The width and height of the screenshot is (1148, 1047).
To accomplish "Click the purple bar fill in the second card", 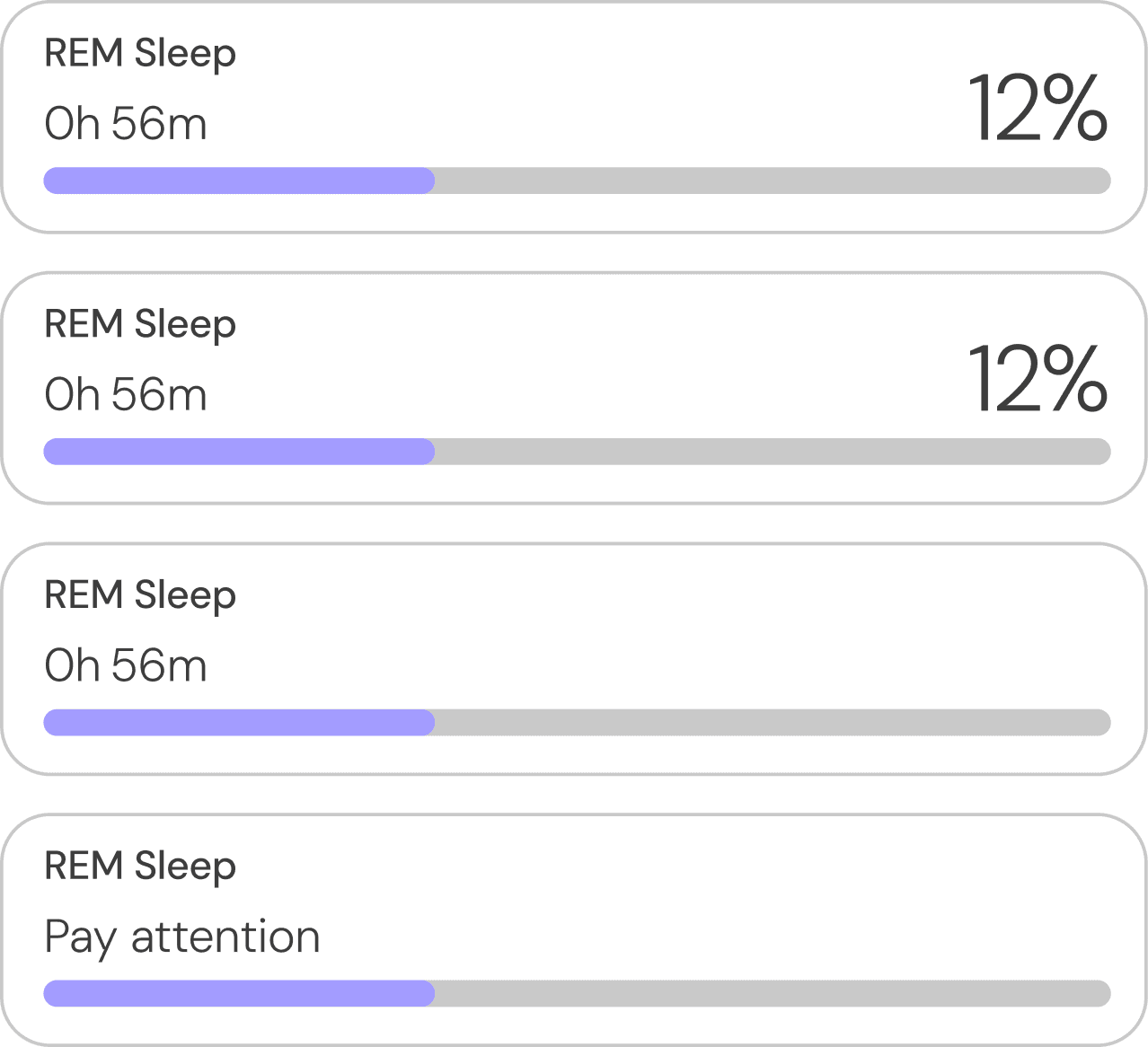I will tap(239, 452).
